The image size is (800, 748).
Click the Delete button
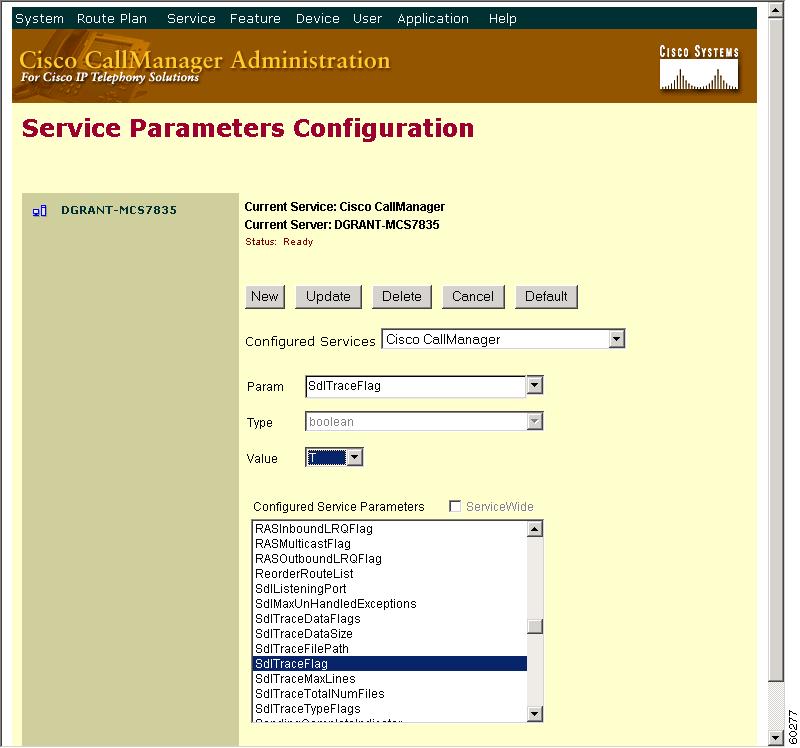402,297
